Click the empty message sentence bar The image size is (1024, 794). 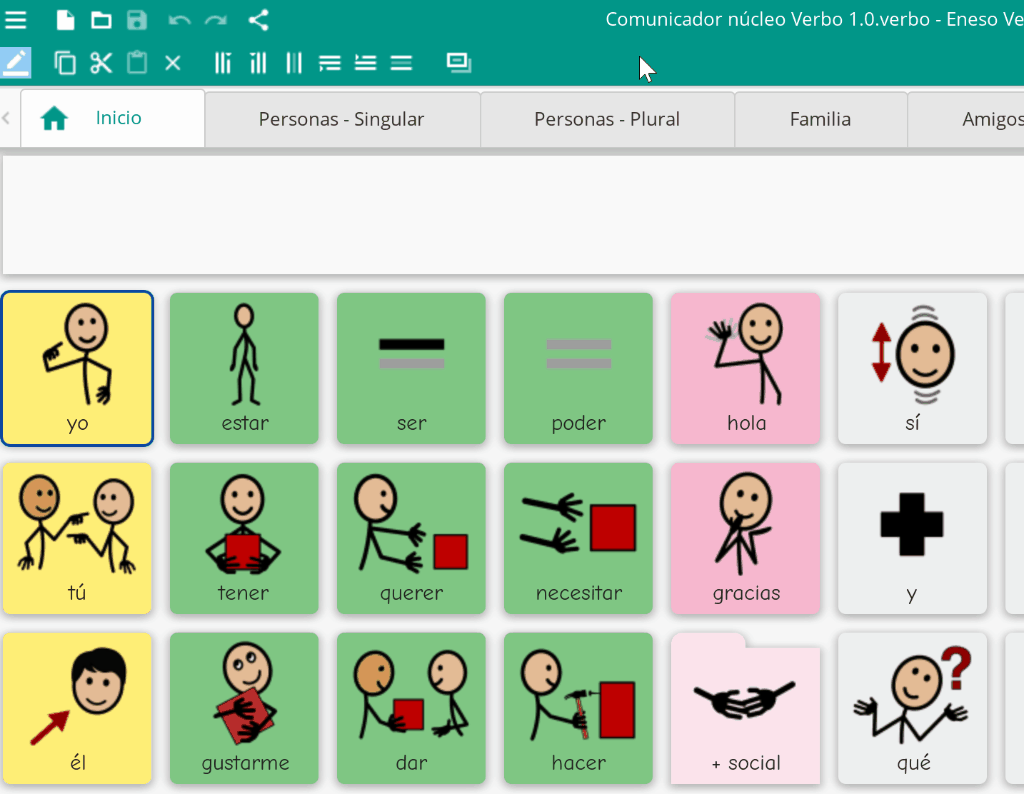click(513, 215)
